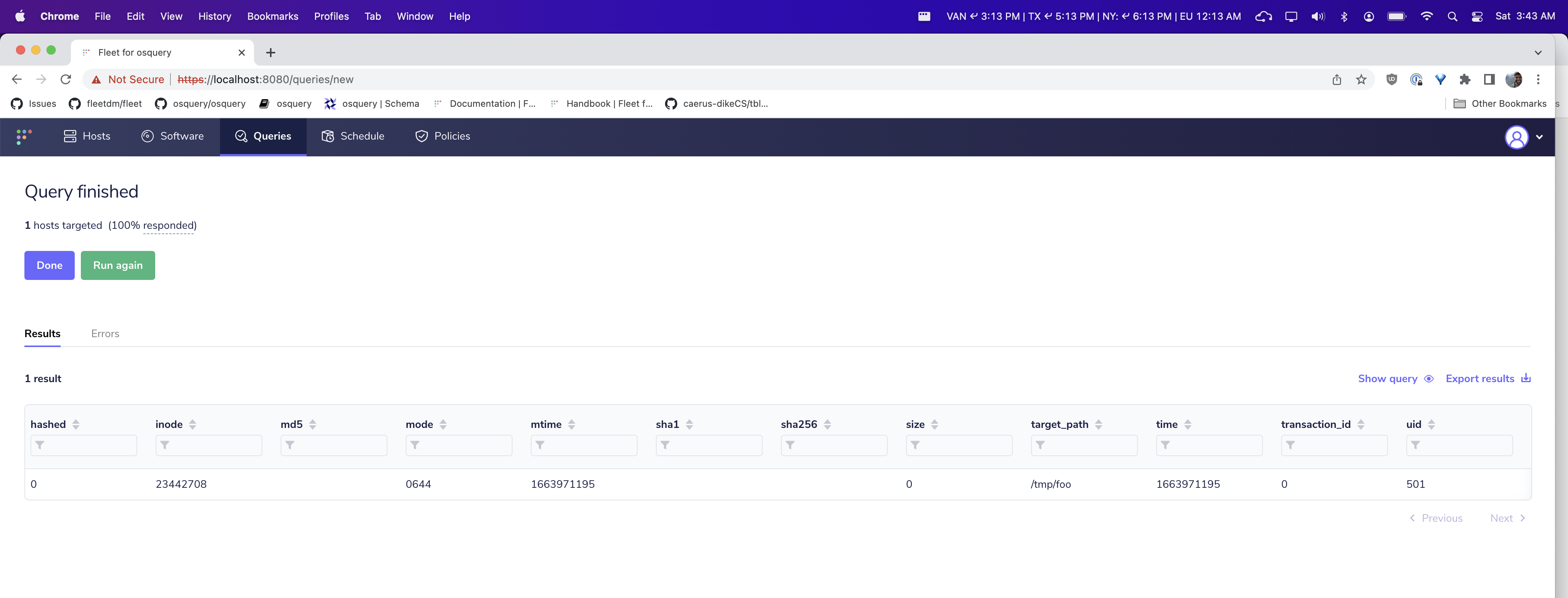Toggle Show query eye icon
This screenshot has width=1568, height=598.
point(1428,379)
